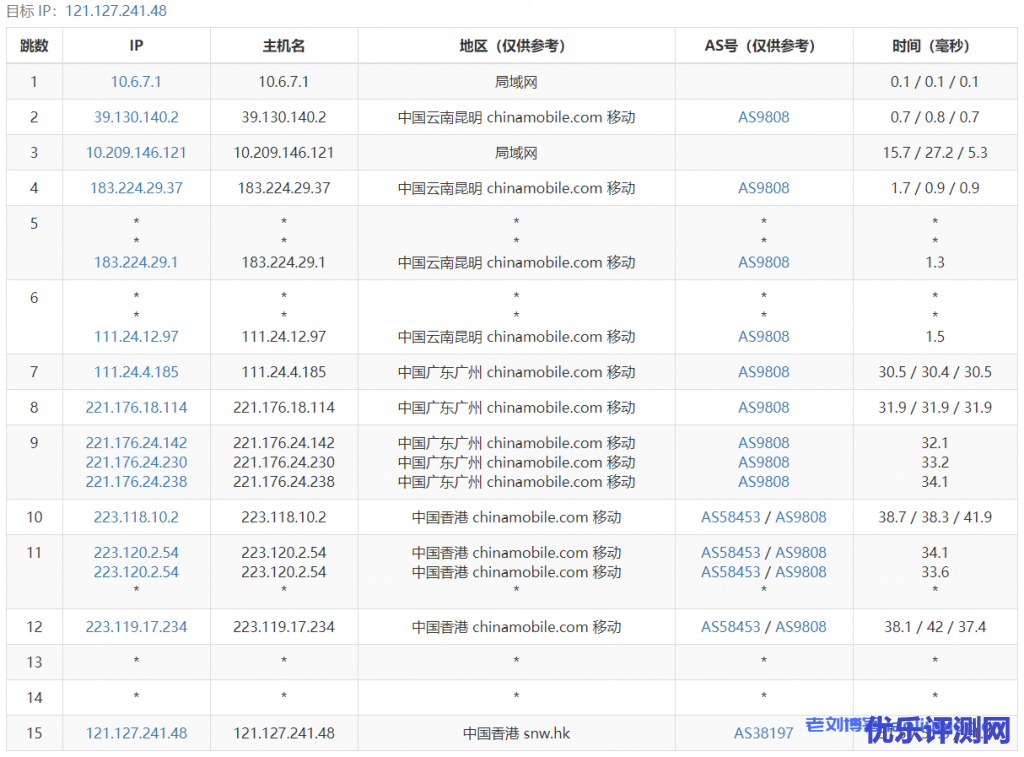Open the AS9808 link in hop 7 row
1024x757 pixels.
pyautogui.click(x=763, y=372)
